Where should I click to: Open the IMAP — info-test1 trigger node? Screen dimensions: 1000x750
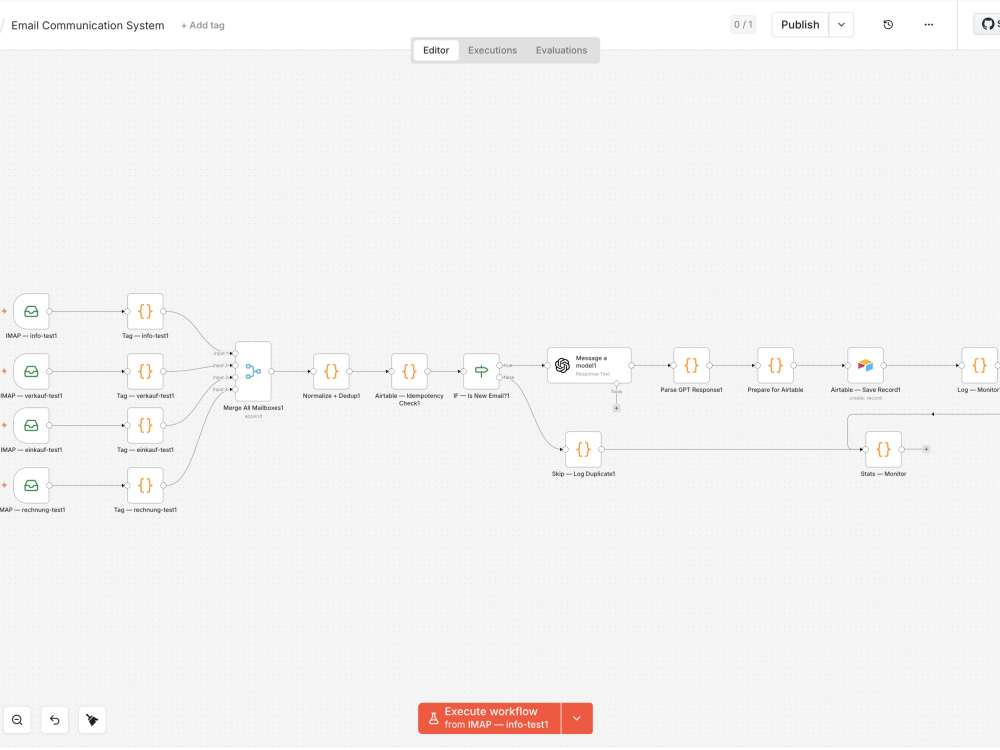click(x=31, y=311)
